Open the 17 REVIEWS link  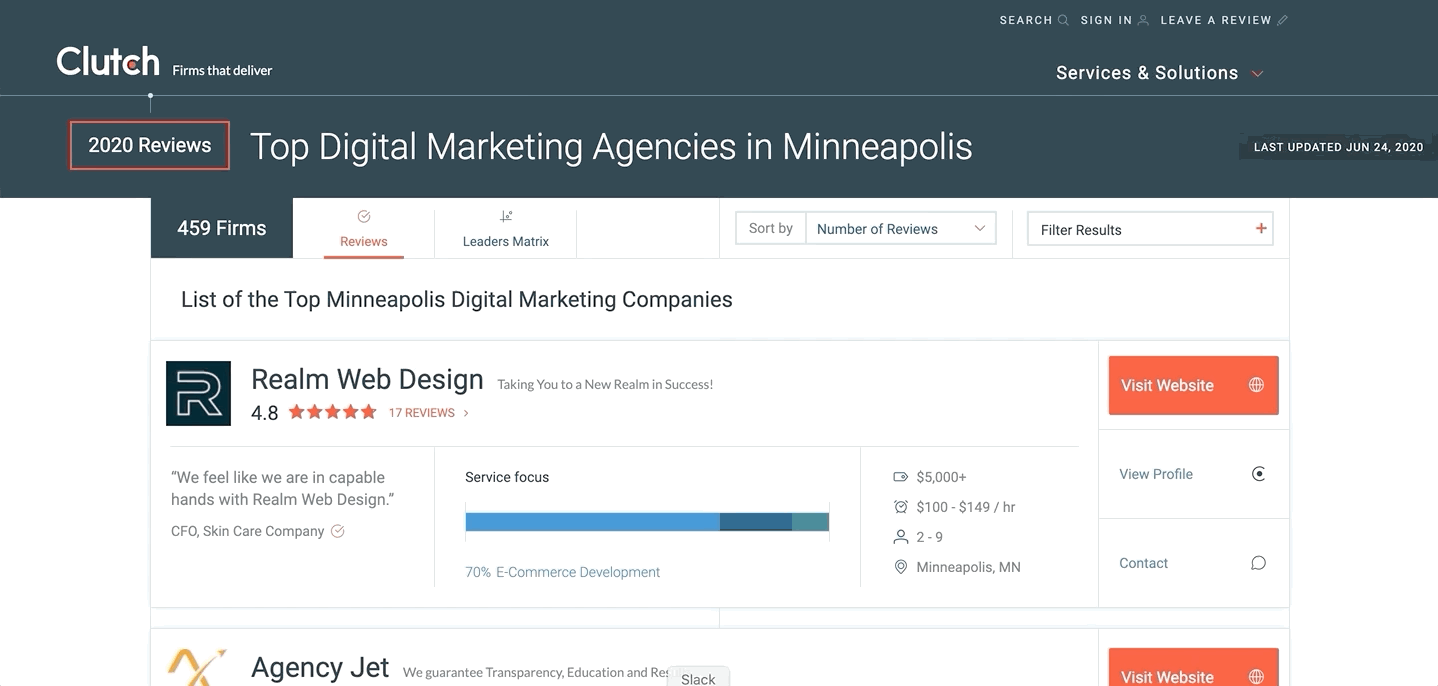click(x=421, y=413)
